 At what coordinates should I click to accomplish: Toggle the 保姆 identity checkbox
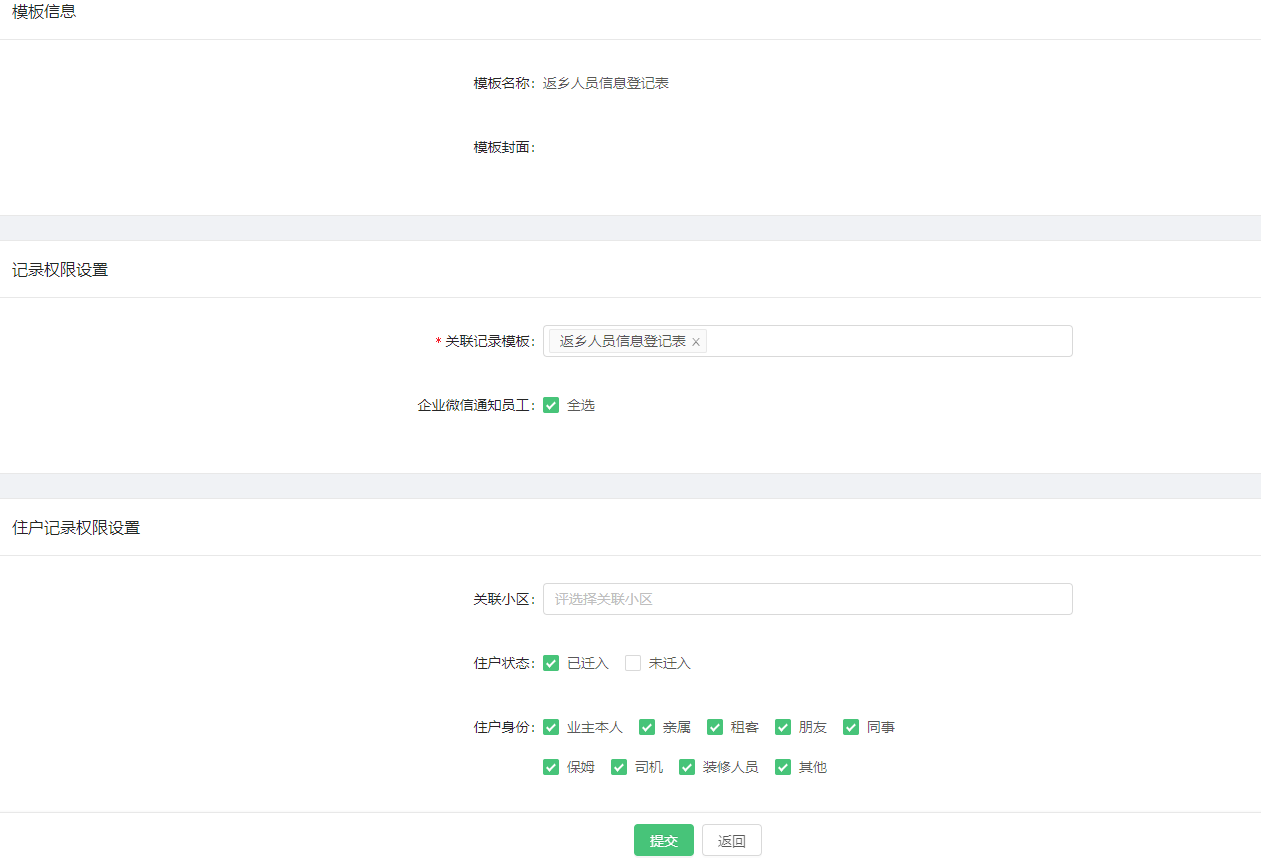pos(551,767)
